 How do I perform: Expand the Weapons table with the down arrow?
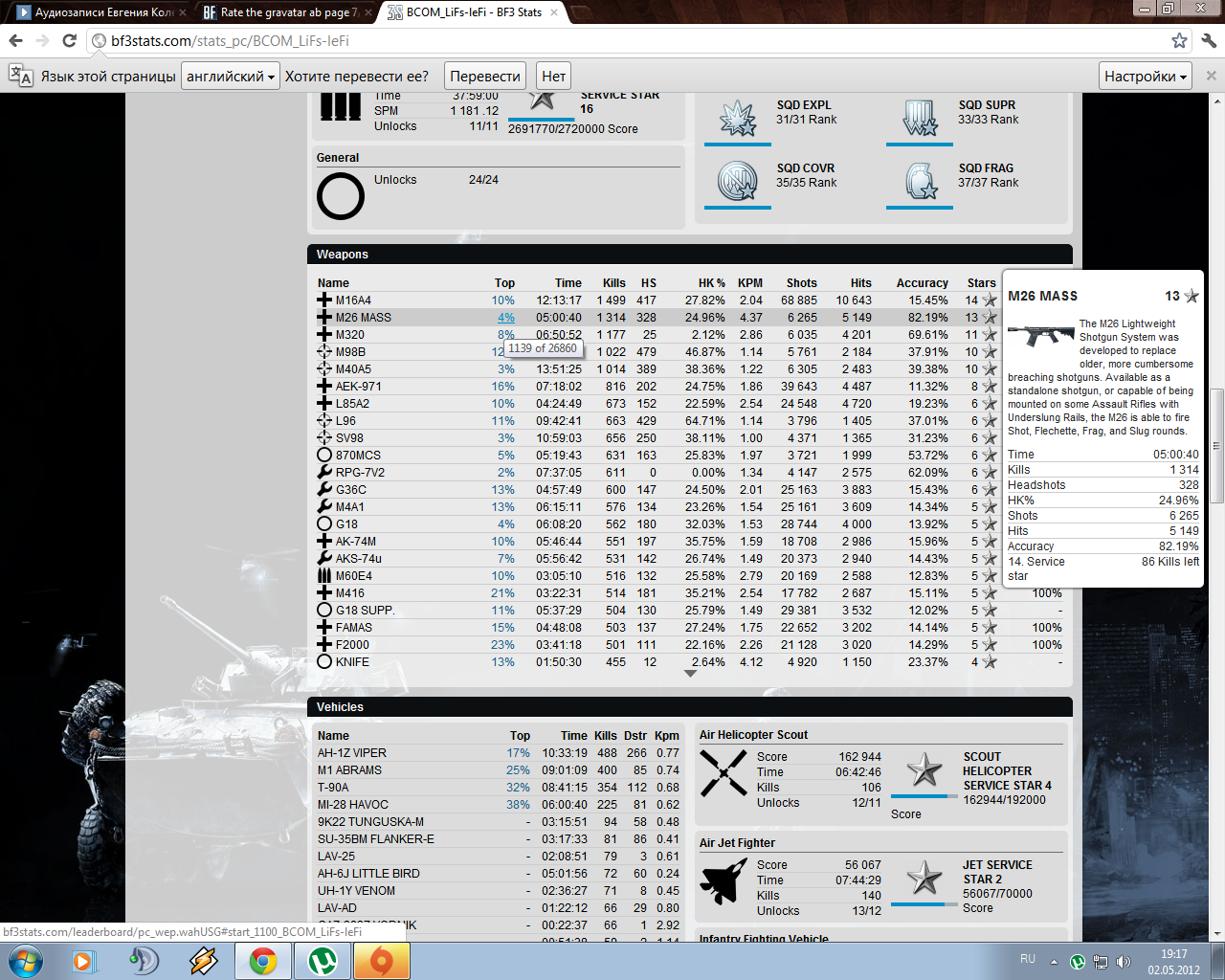[690, 674]
